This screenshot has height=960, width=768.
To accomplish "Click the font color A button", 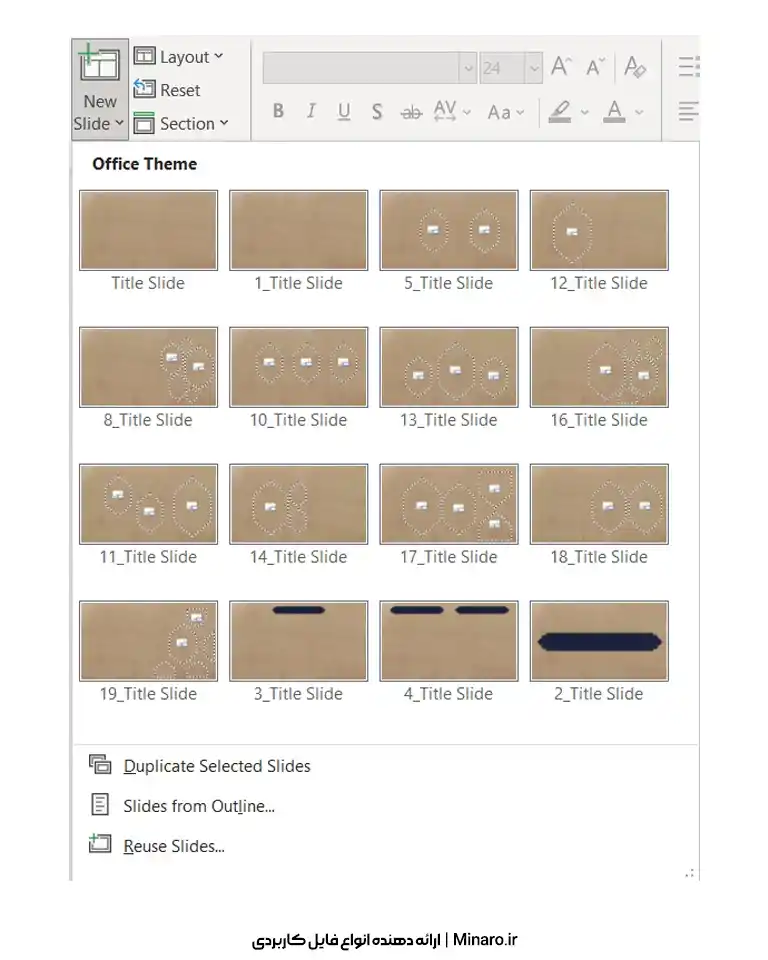I will 615,111.
